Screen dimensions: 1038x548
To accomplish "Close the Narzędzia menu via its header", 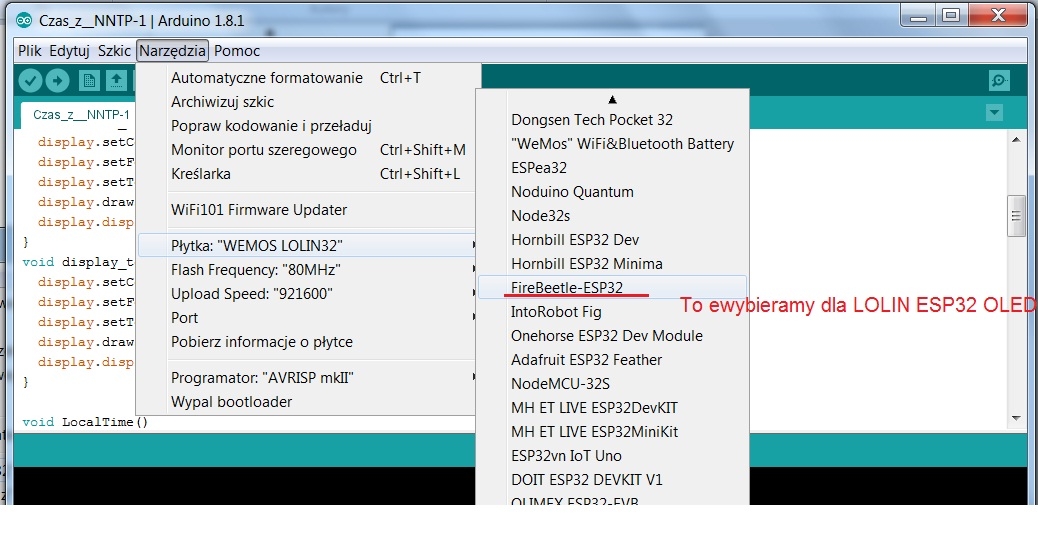I will coord(173,51).
